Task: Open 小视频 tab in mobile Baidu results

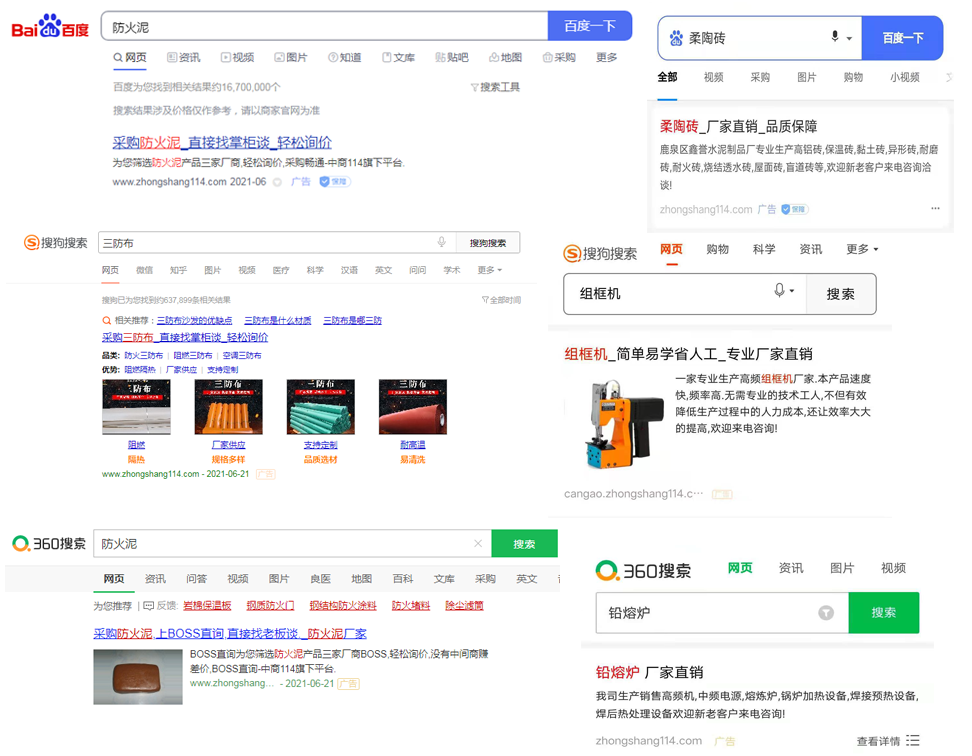Action: coord(904,77)
